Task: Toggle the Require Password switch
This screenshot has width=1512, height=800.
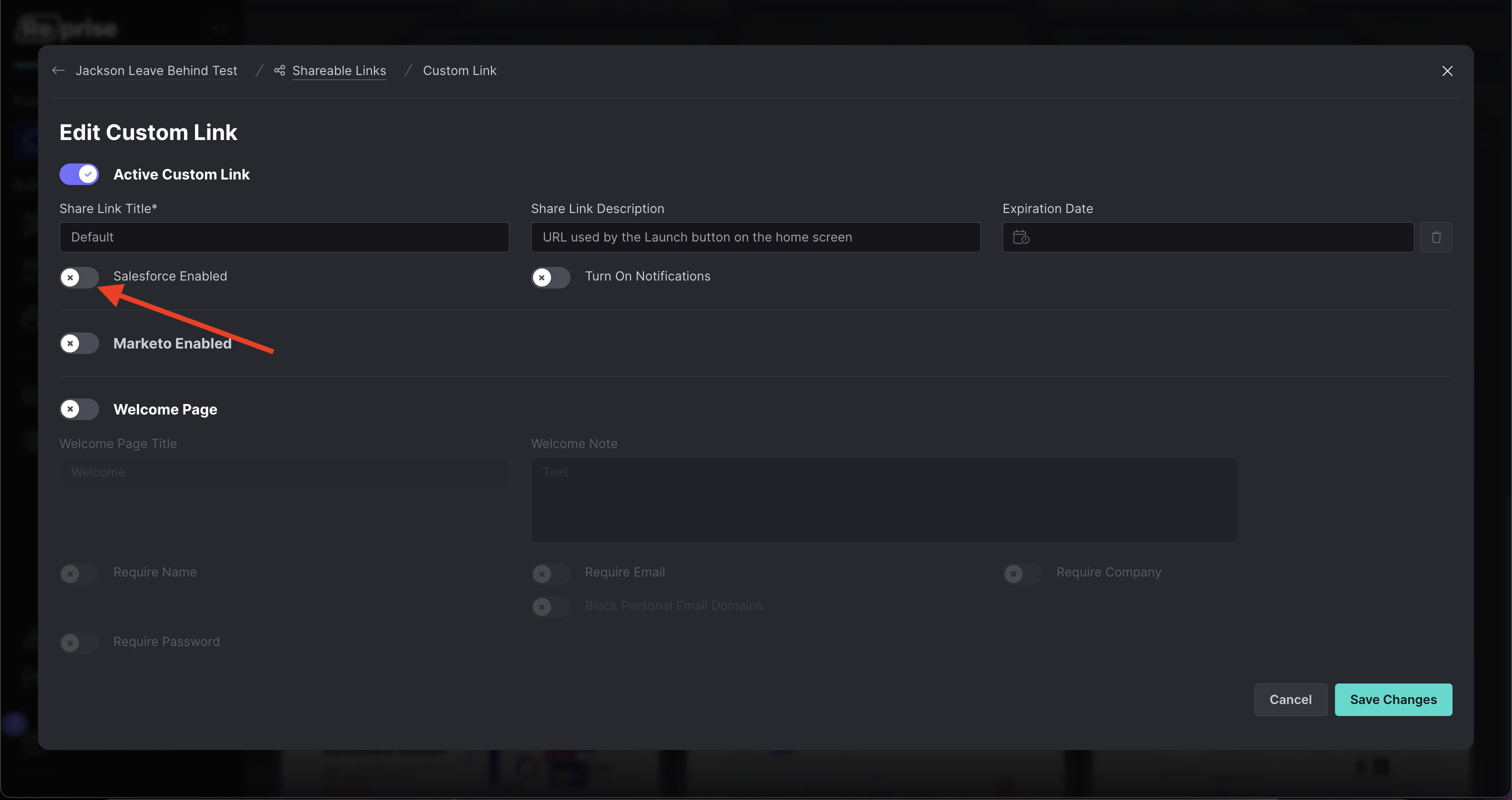Action: (x=79, y=642)
